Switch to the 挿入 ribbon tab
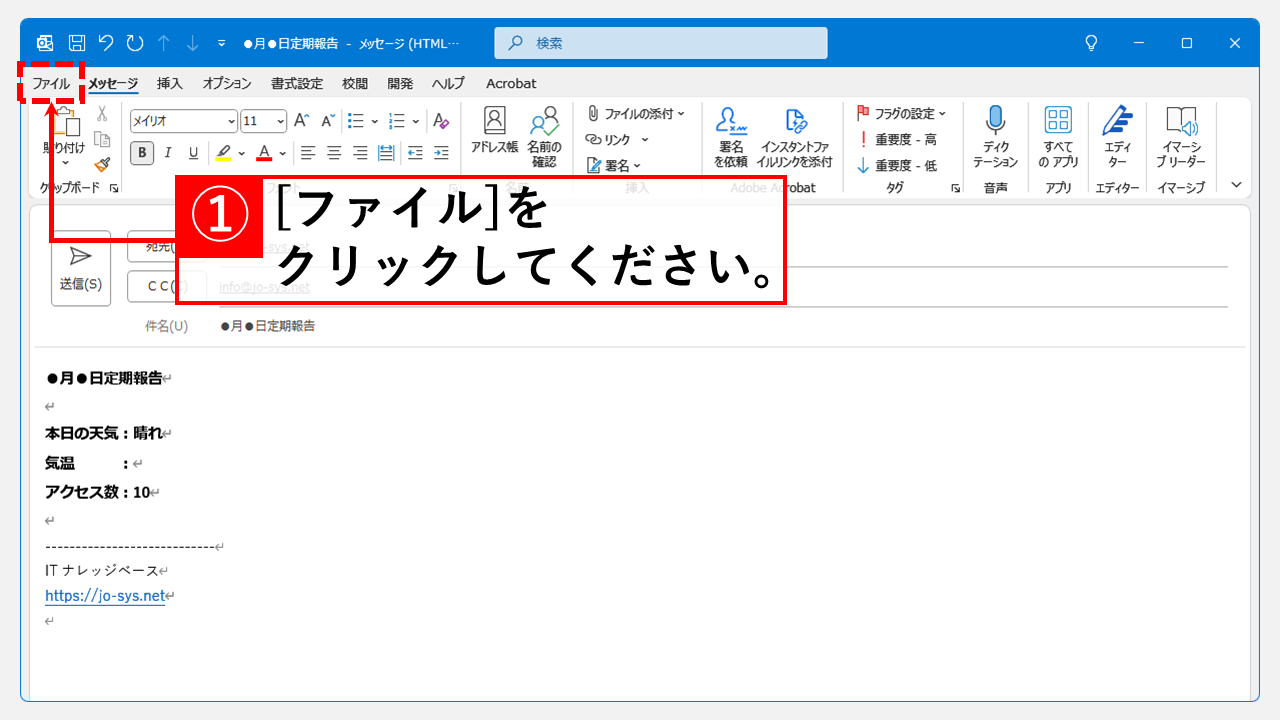The height and width of the screenshot is (720, 1280). click(169, 83)
